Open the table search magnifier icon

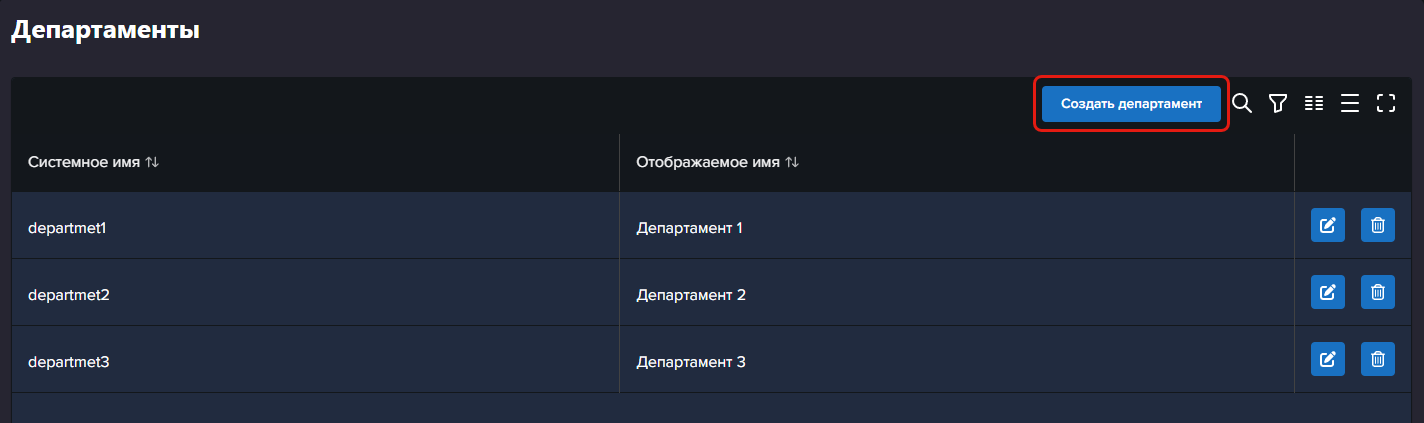click(x=1242, y=103)
